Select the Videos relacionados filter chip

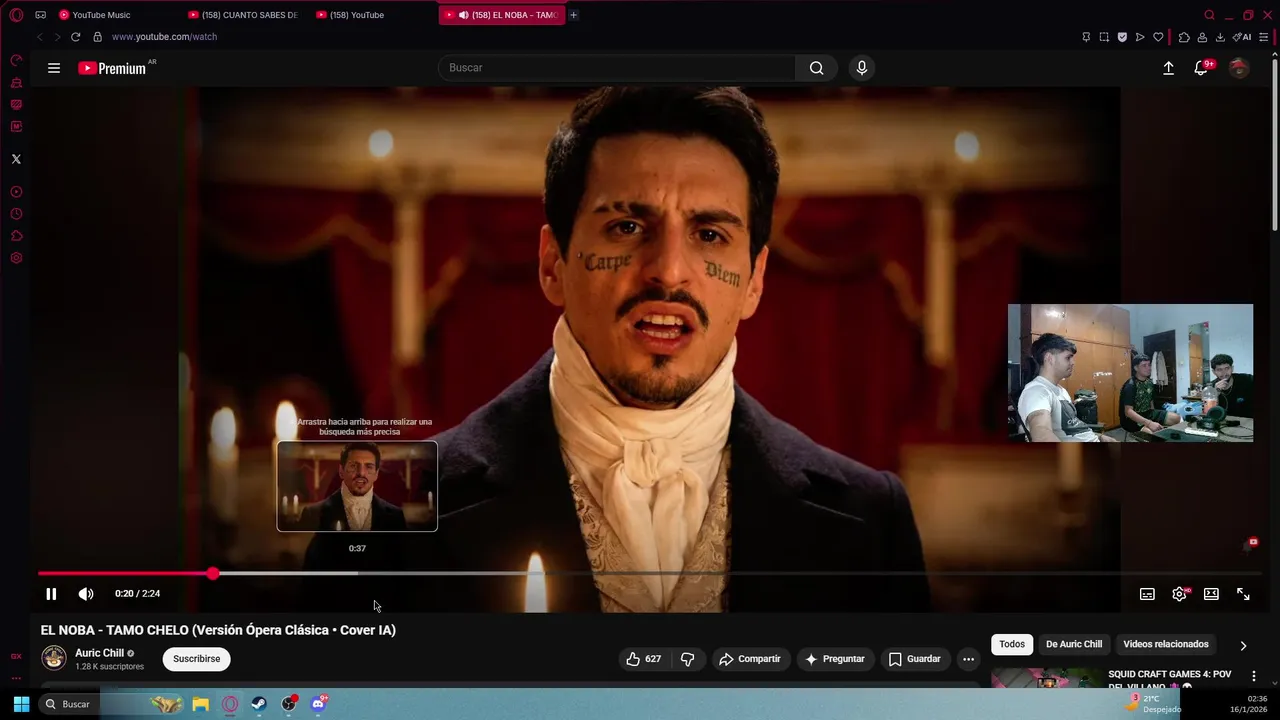pyautogui.click(x=1166, y=644)
